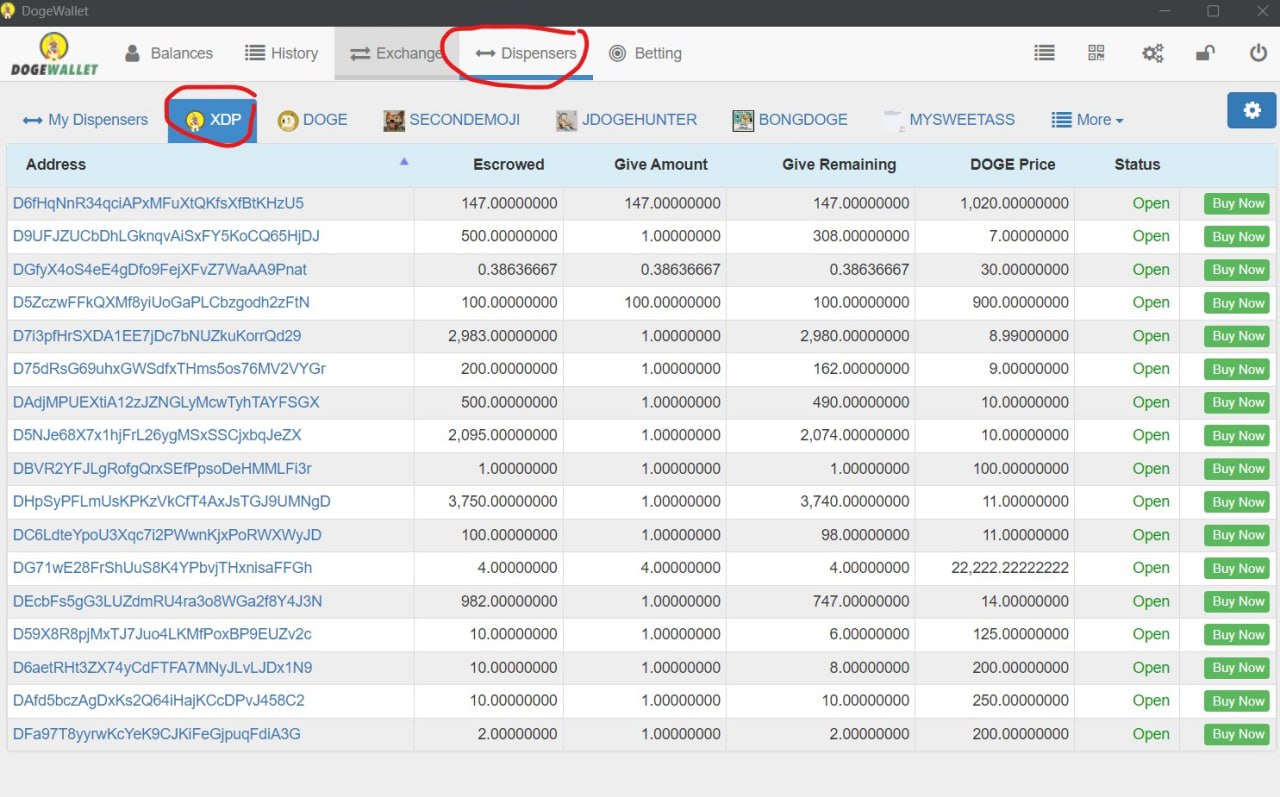Screen dimensions: 1280x797
Task: Select the Dispensers tab
Action: pos(526,53)
